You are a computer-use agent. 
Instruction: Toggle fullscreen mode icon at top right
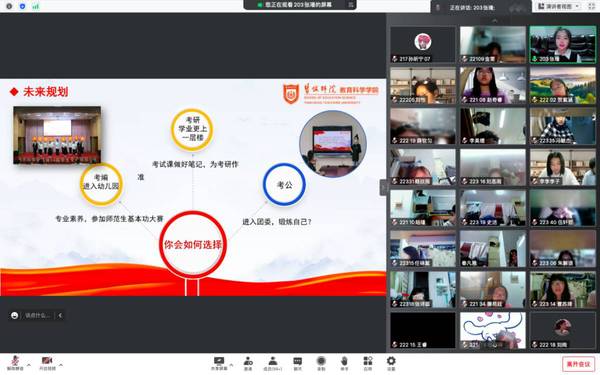pyautogui.click(x=592, y=7)
